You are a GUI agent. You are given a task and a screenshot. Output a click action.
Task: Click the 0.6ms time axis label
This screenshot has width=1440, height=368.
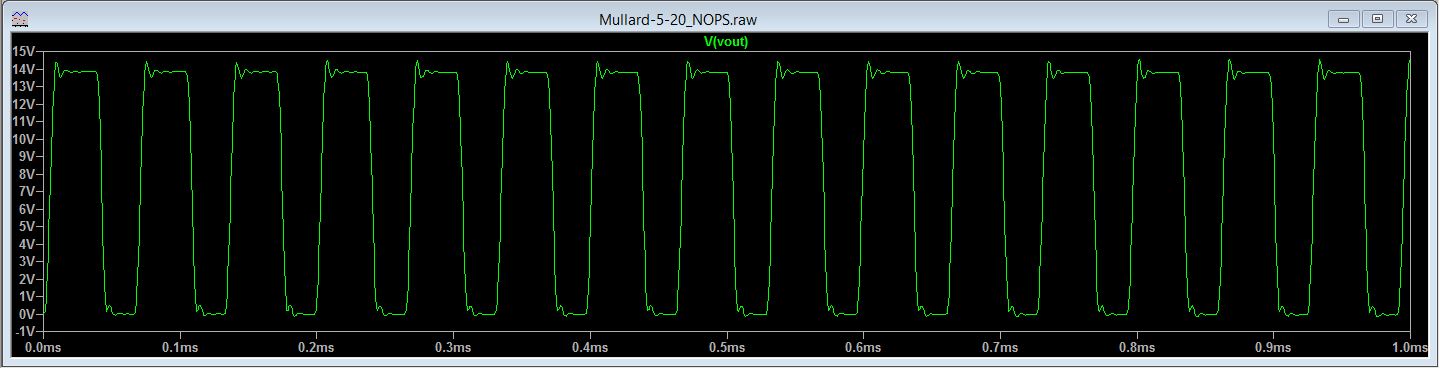tap(863, 348)
